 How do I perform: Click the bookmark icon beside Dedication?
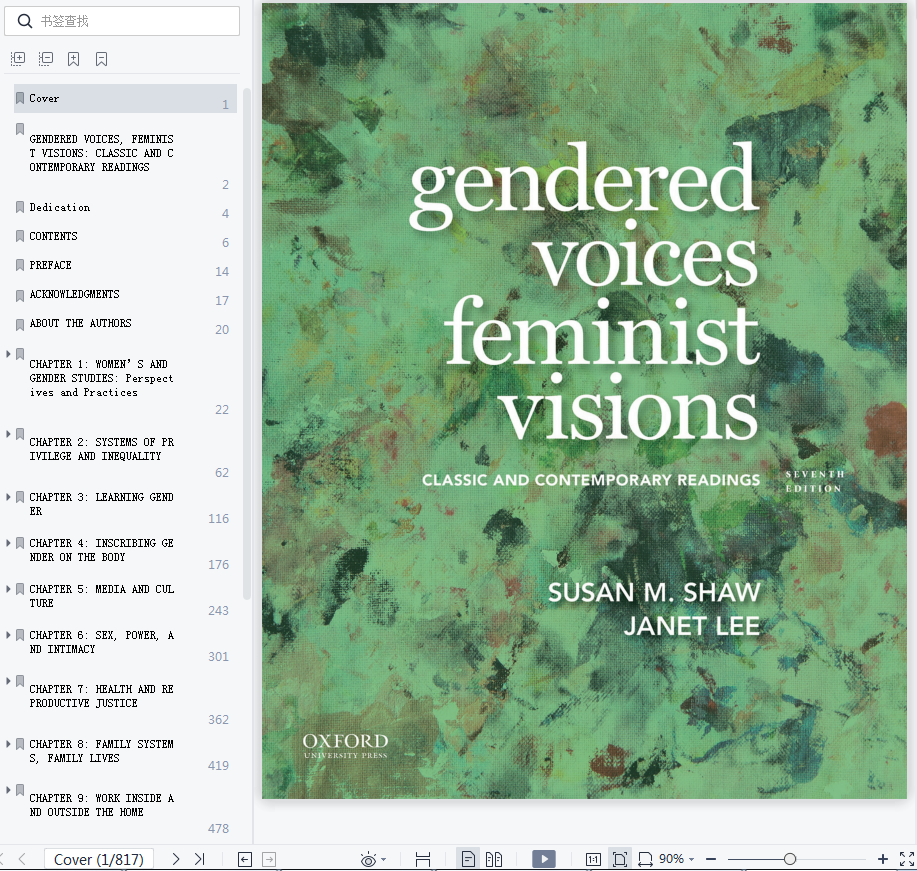point(20,207)
